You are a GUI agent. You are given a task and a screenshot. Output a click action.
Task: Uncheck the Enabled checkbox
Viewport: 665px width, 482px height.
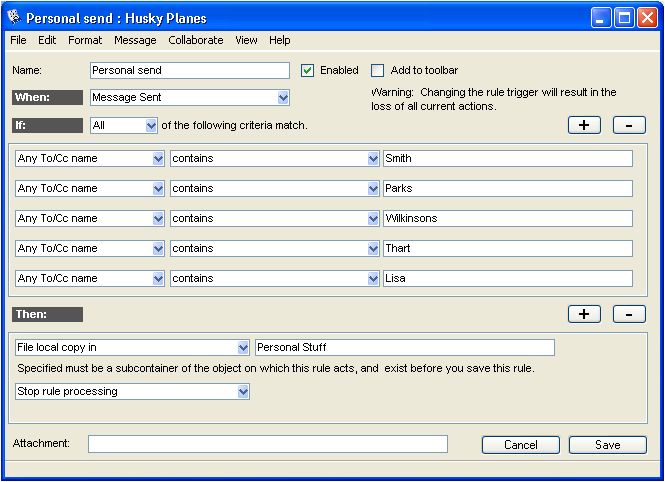(x=308, y=71)
